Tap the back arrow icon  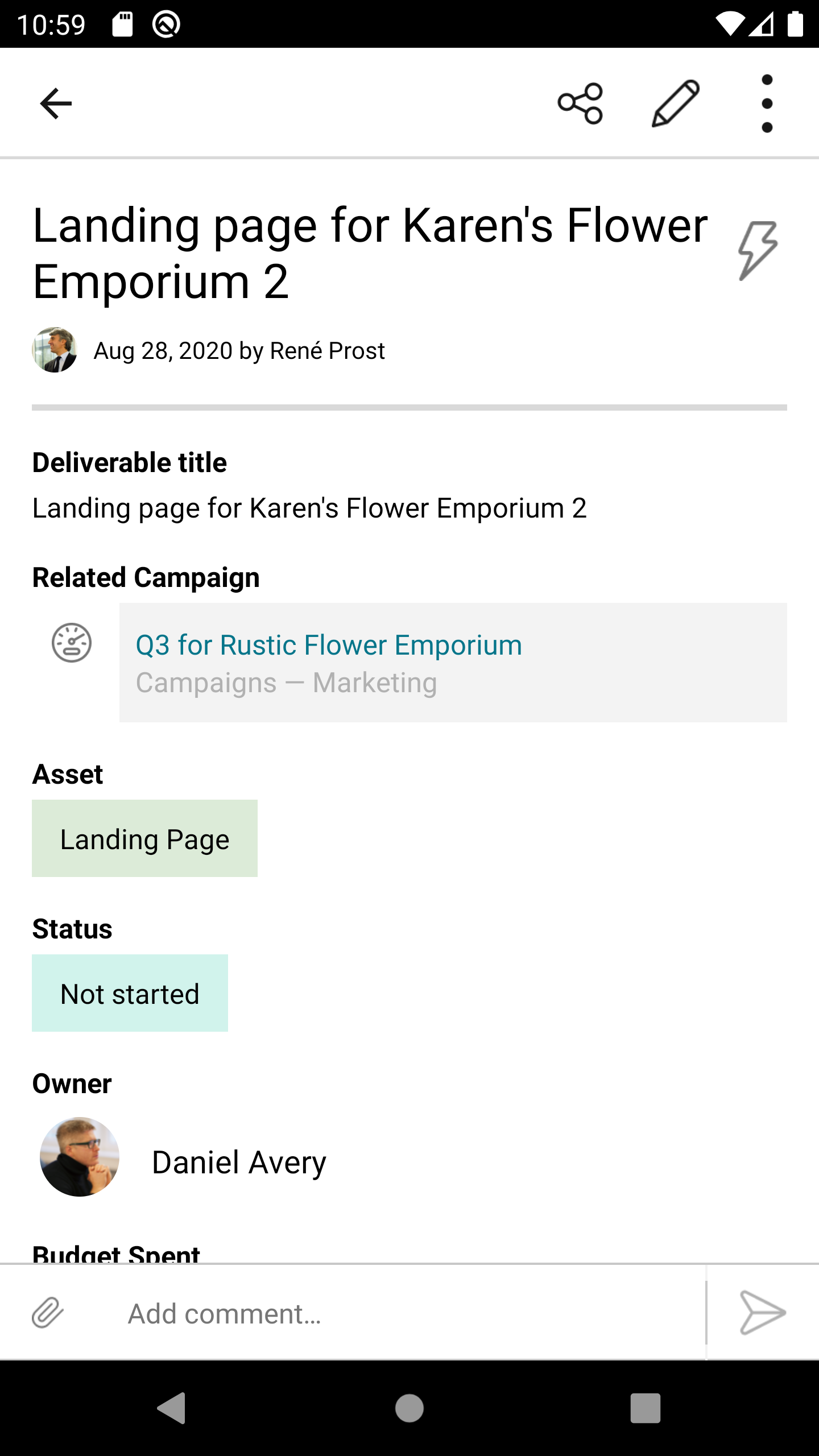click(56, 104)
